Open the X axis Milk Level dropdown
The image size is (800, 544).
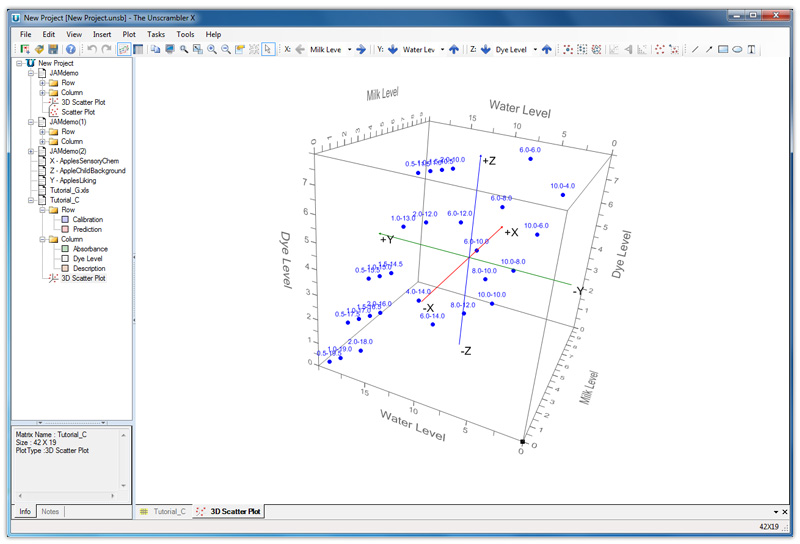349,49
